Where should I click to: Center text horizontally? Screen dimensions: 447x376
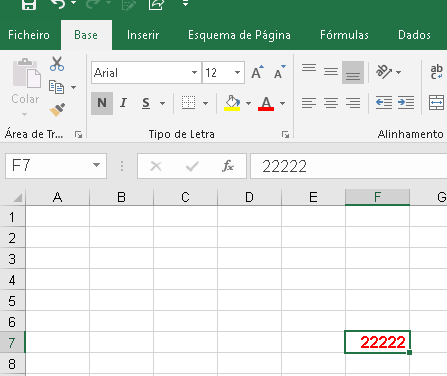coord(331,103)
